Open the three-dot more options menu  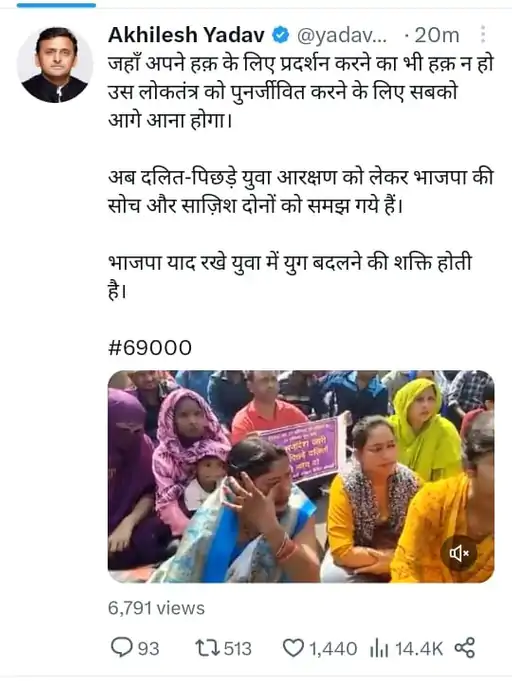pyautogui.click(x=483, y=34)
